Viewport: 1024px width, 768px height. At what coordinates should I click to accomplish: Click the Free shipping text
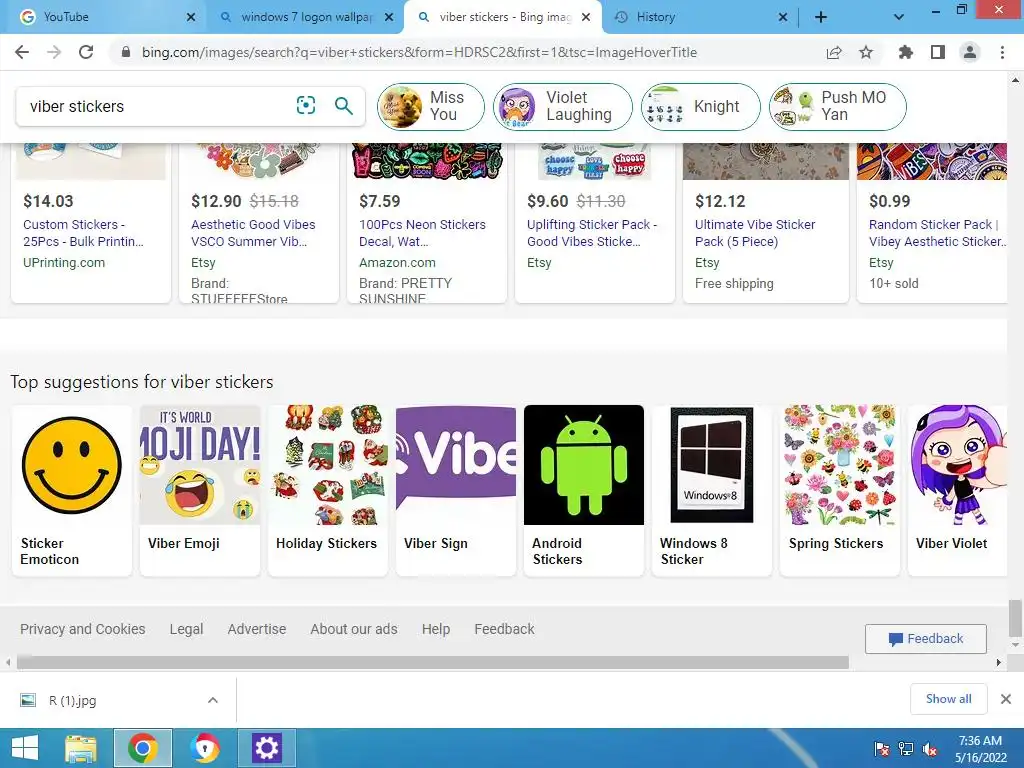(x=734, y=283)
